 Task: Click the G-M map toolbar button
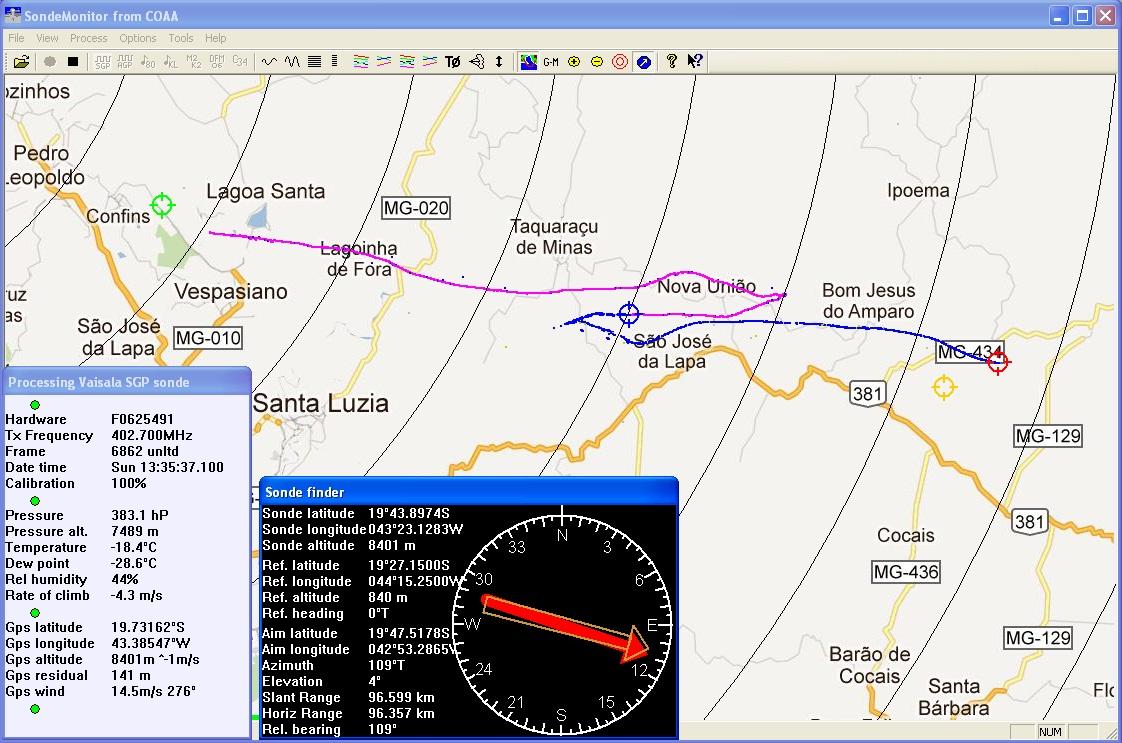coord(551,62)
